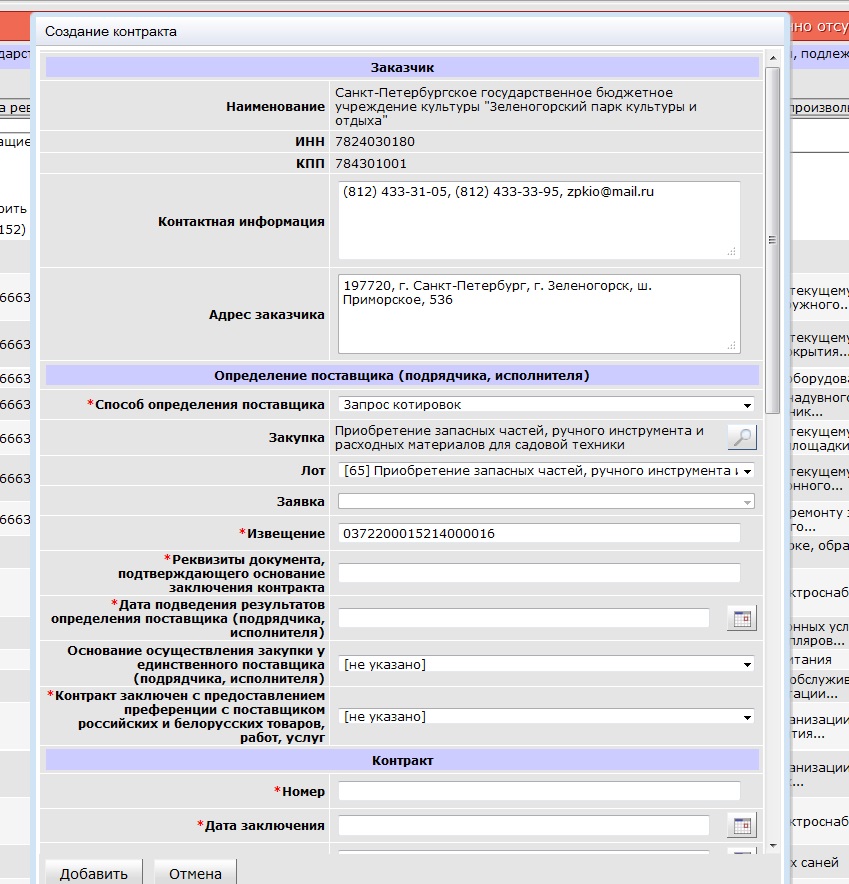This screenshot has width=849, height=884.
Task: Click the Способ определения поставщика label
Action: 206,405
